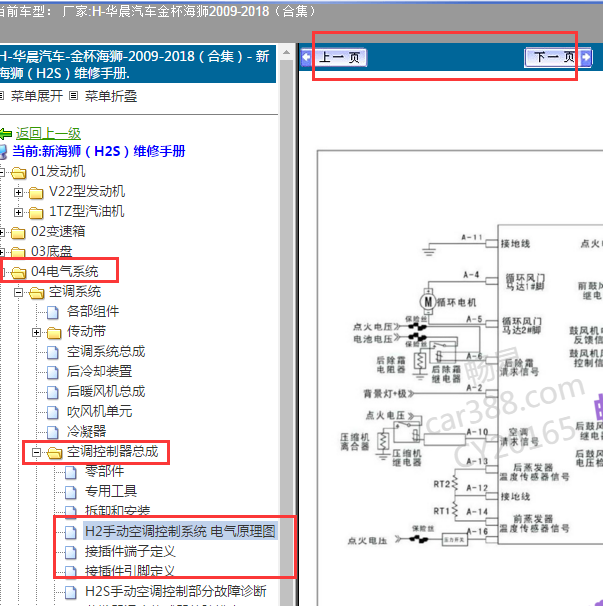Click the 03底盘 folder icon
The image size is (603, 606).
(x=19, y=252)
